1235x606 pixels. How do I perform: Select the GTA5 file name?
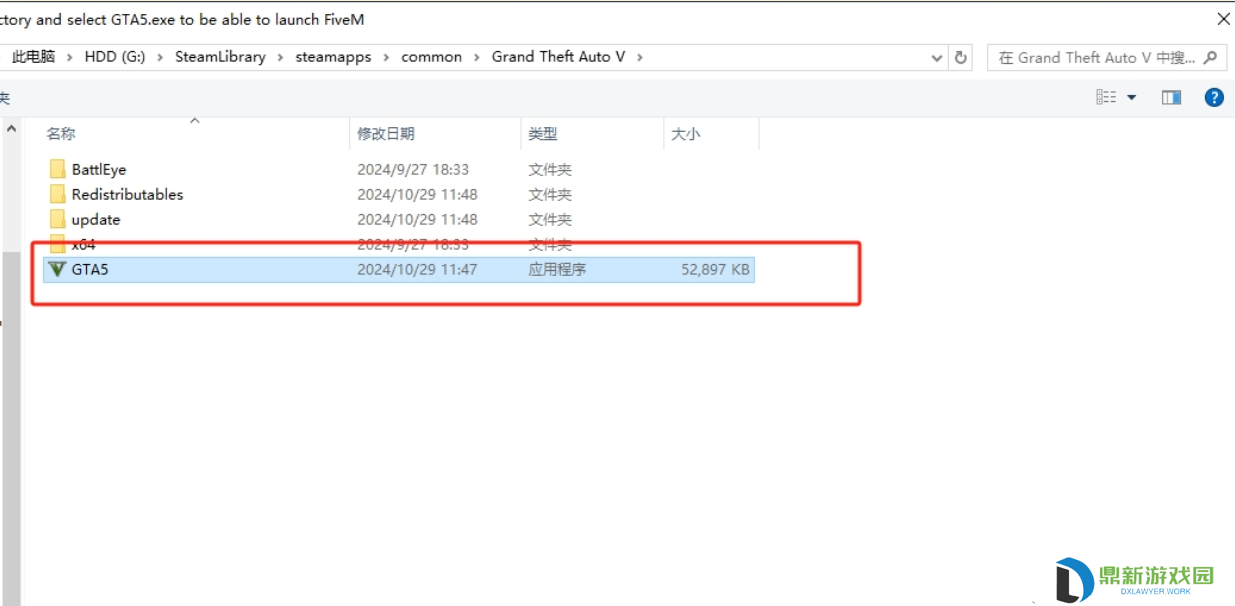coord(90,269)
